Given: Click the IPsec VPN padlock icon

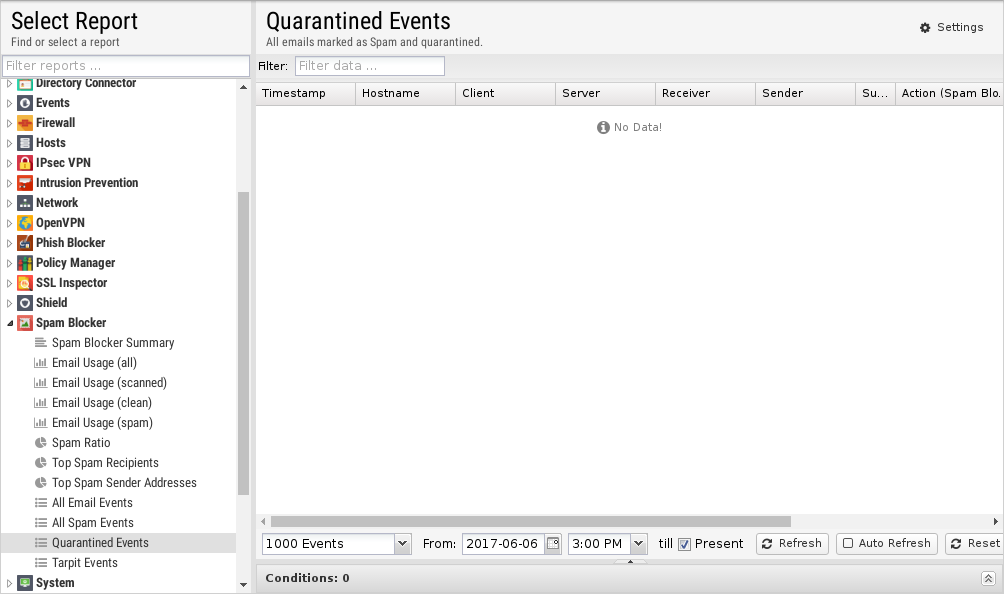Looking at the screenshot, I should (x=25, y=163).
